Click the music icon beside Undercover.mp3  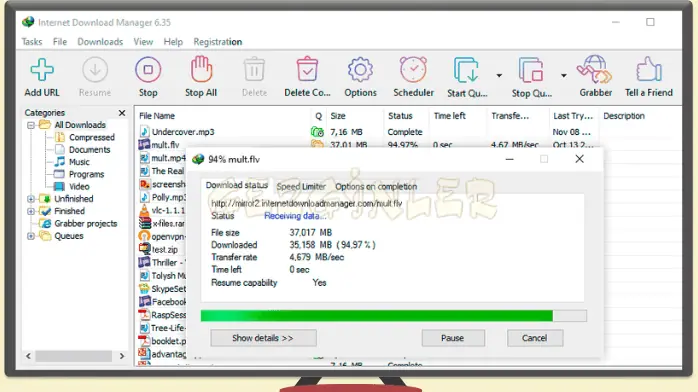click(144, 132)
